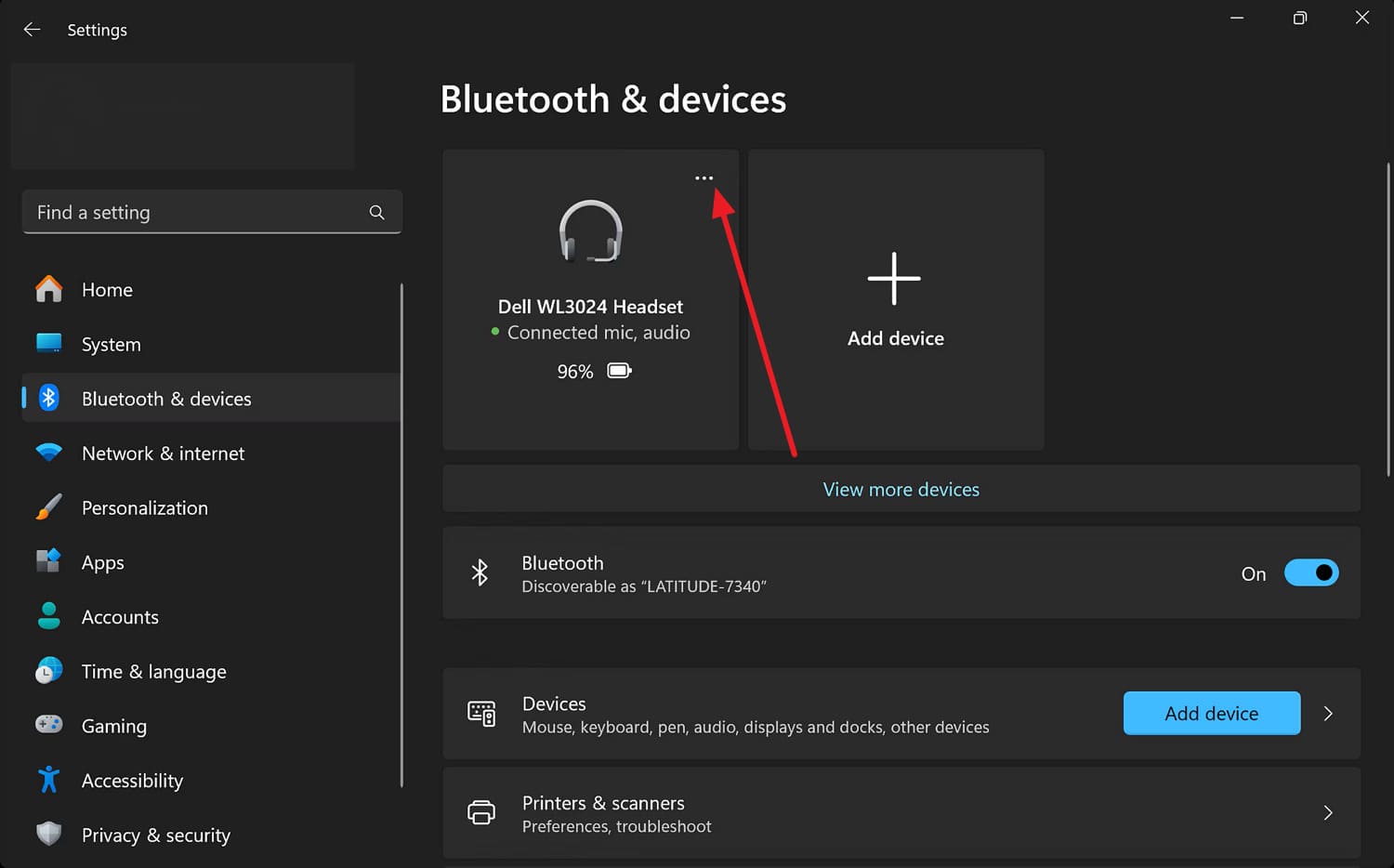Open Accessibility settings
This screenshot has width=1394, height=868.
[212, 780]
